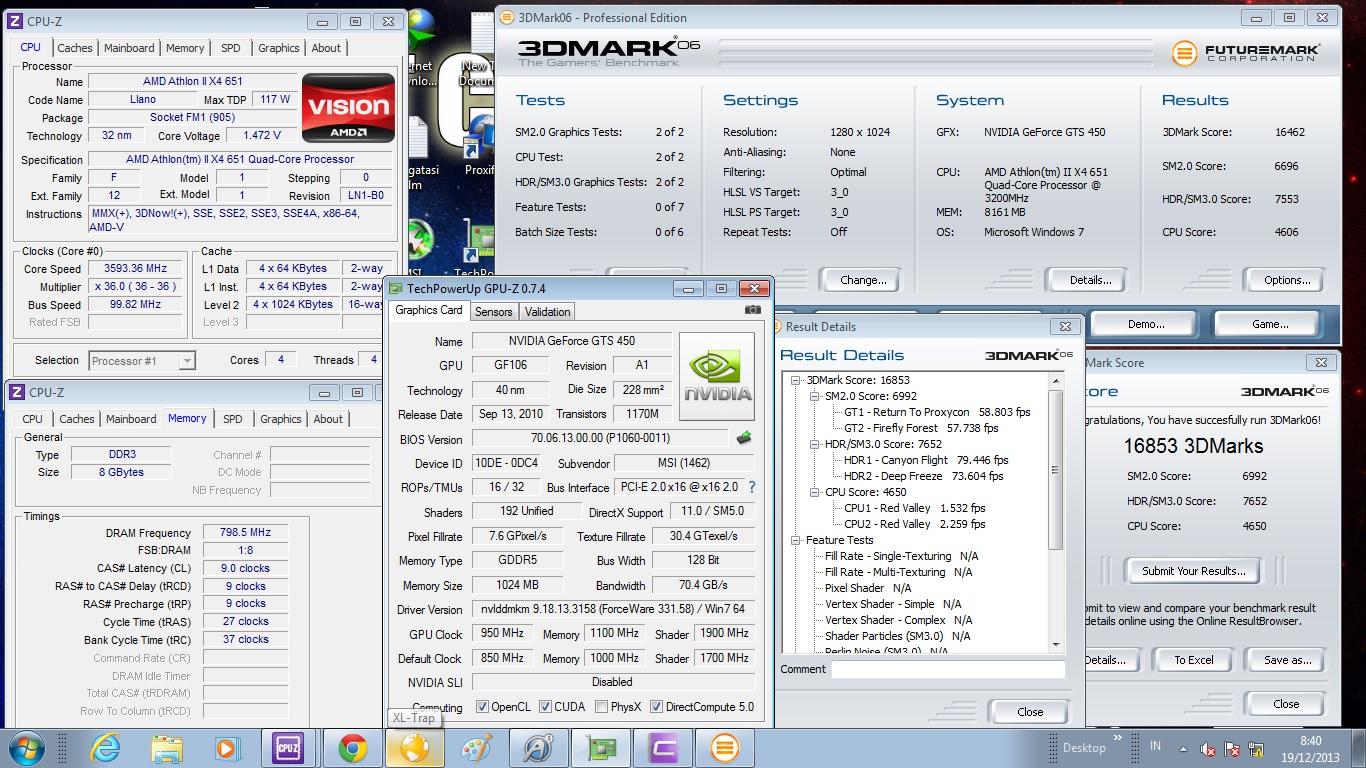Screen dimensions: 1366x768
Task: Switch to Caches tab in upper CPU-Z
Action: coord(75,48)
